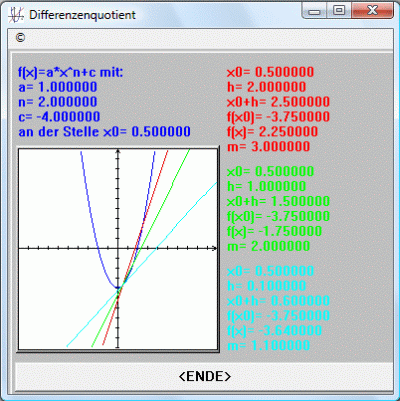The image size is (400, 401).
Task: Select the blue value 'n= 2.000000'
Action: [x=57, y=102]
